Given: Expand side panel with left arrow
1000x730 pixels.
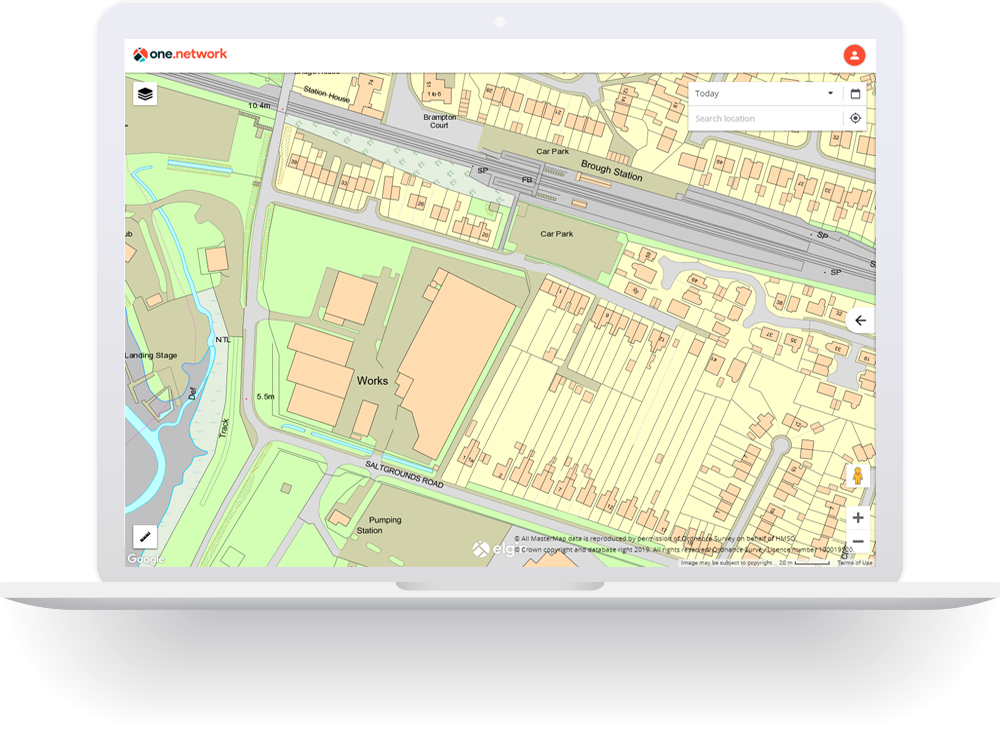Looking at the screenshot, I should click(x=860, y=320).
